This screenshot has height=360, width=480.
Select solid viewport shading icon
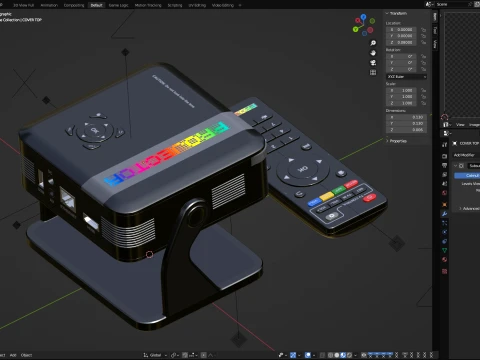point(337,355)
